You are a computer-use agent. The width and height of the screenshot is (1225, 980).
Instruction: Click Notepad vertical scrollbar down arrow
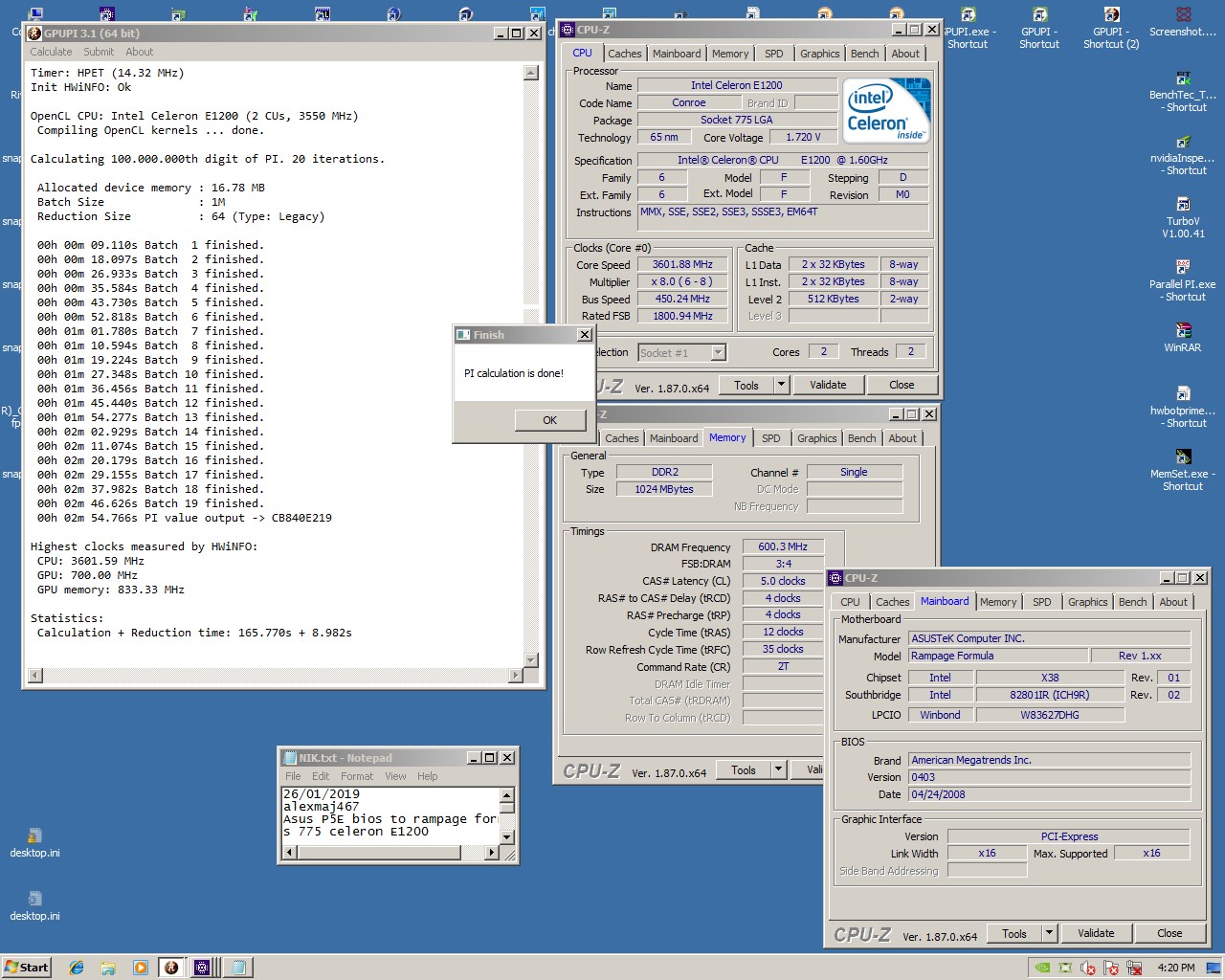click(x=507, y=835)
